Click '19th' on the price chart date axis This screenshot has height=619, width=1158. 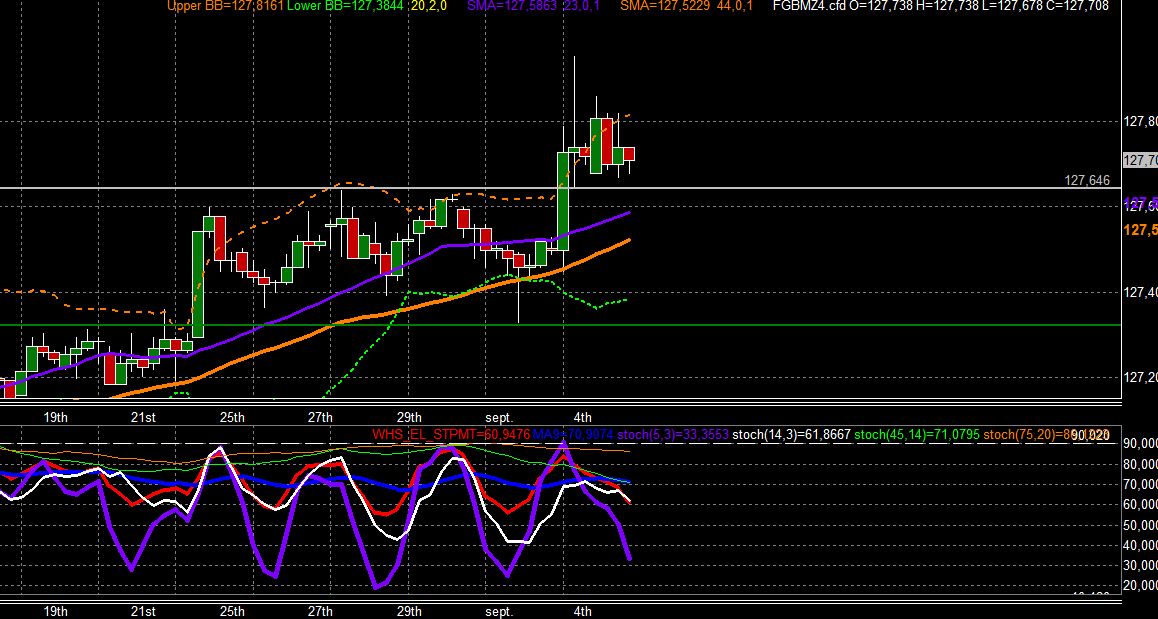55,417
